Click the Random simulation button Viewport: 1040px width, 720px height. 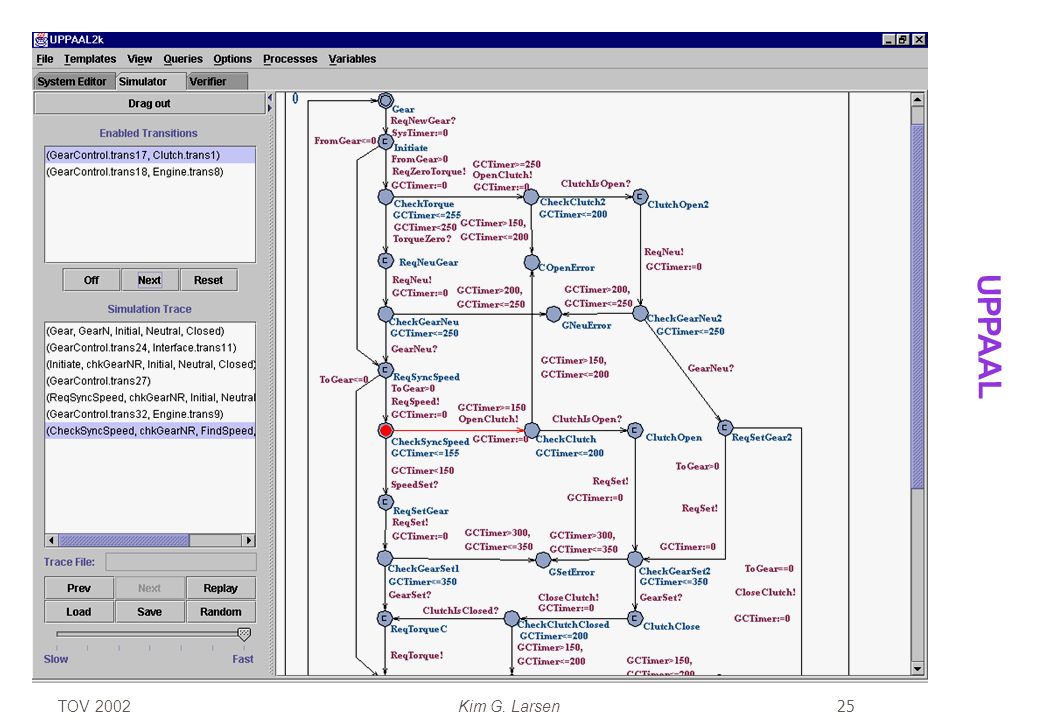pyautogui.click(x=220, y=612)
